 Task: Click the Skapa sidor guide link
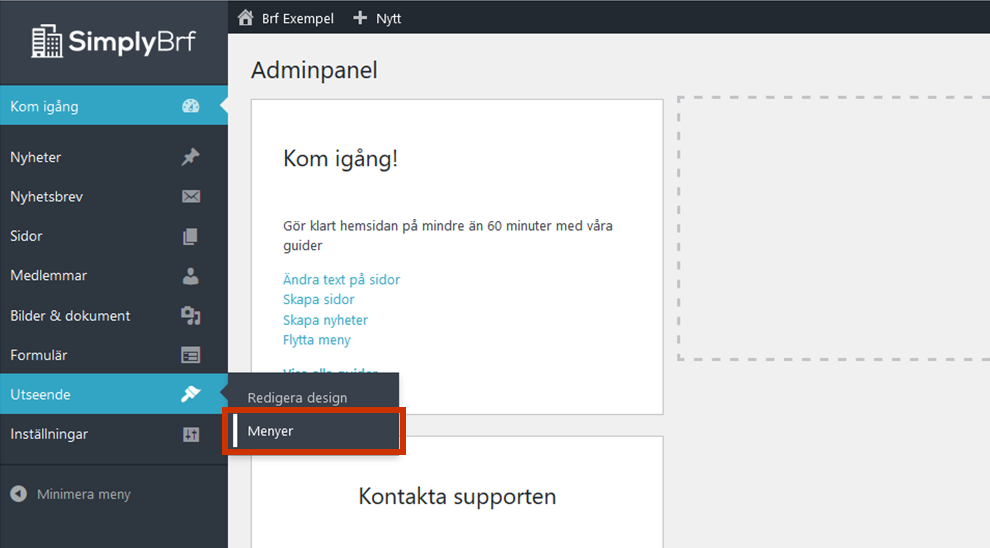(318, 300)
